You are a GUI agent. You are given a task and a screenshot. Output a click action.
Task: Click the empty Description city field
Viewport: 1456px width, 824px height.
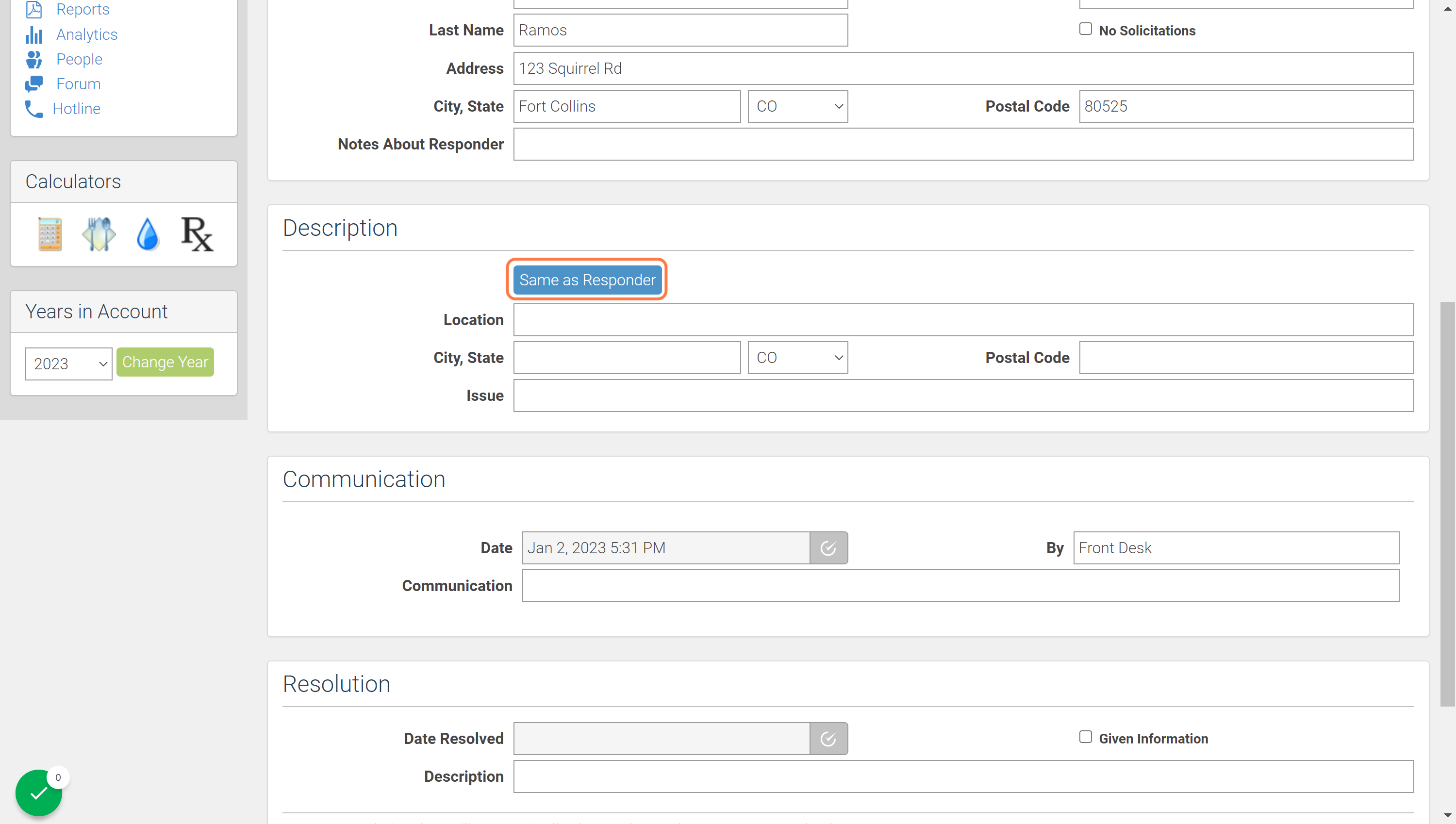[627, 358]
